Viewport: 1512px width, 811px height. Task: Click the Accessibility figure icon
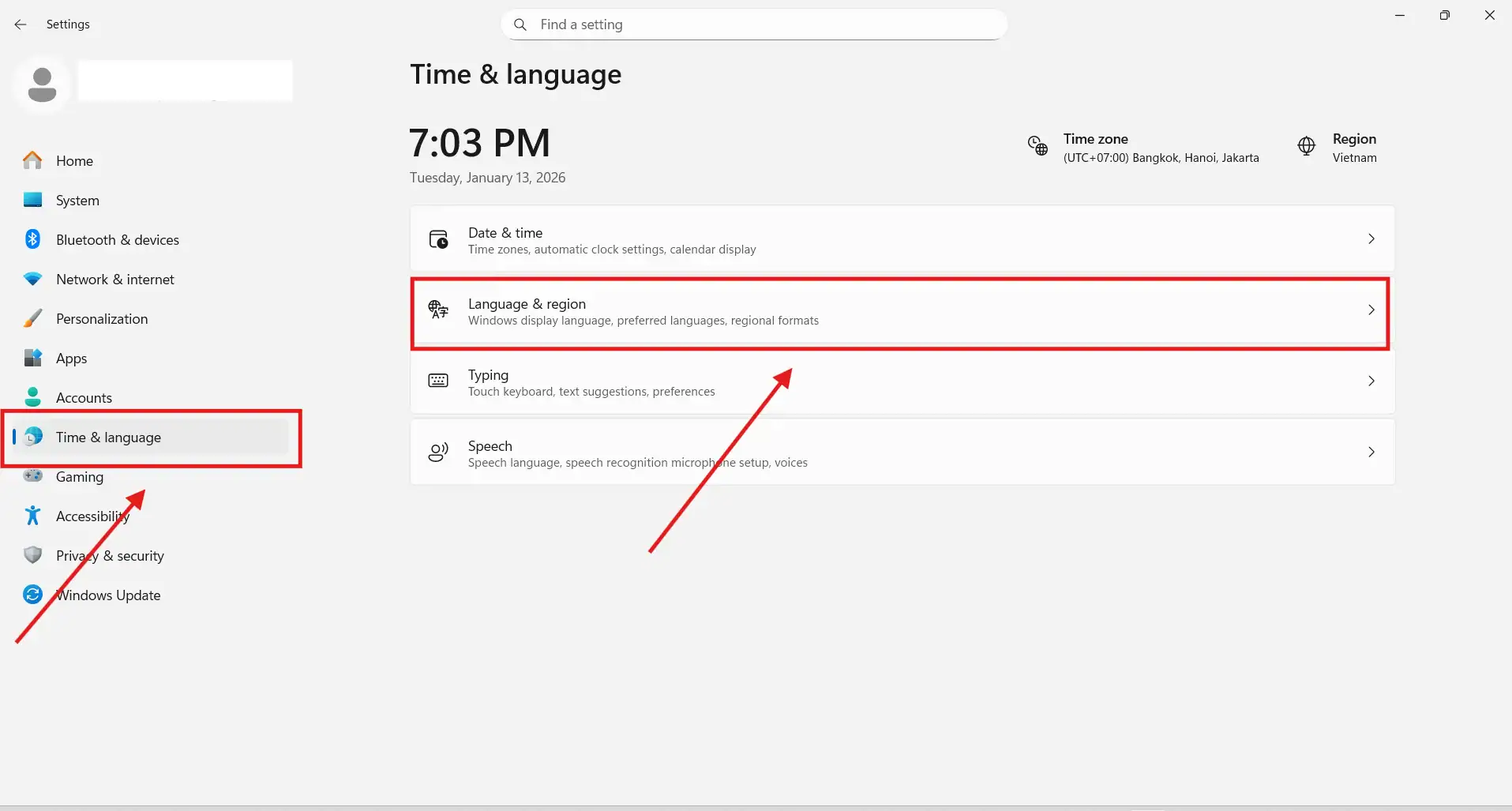point(32,516)
